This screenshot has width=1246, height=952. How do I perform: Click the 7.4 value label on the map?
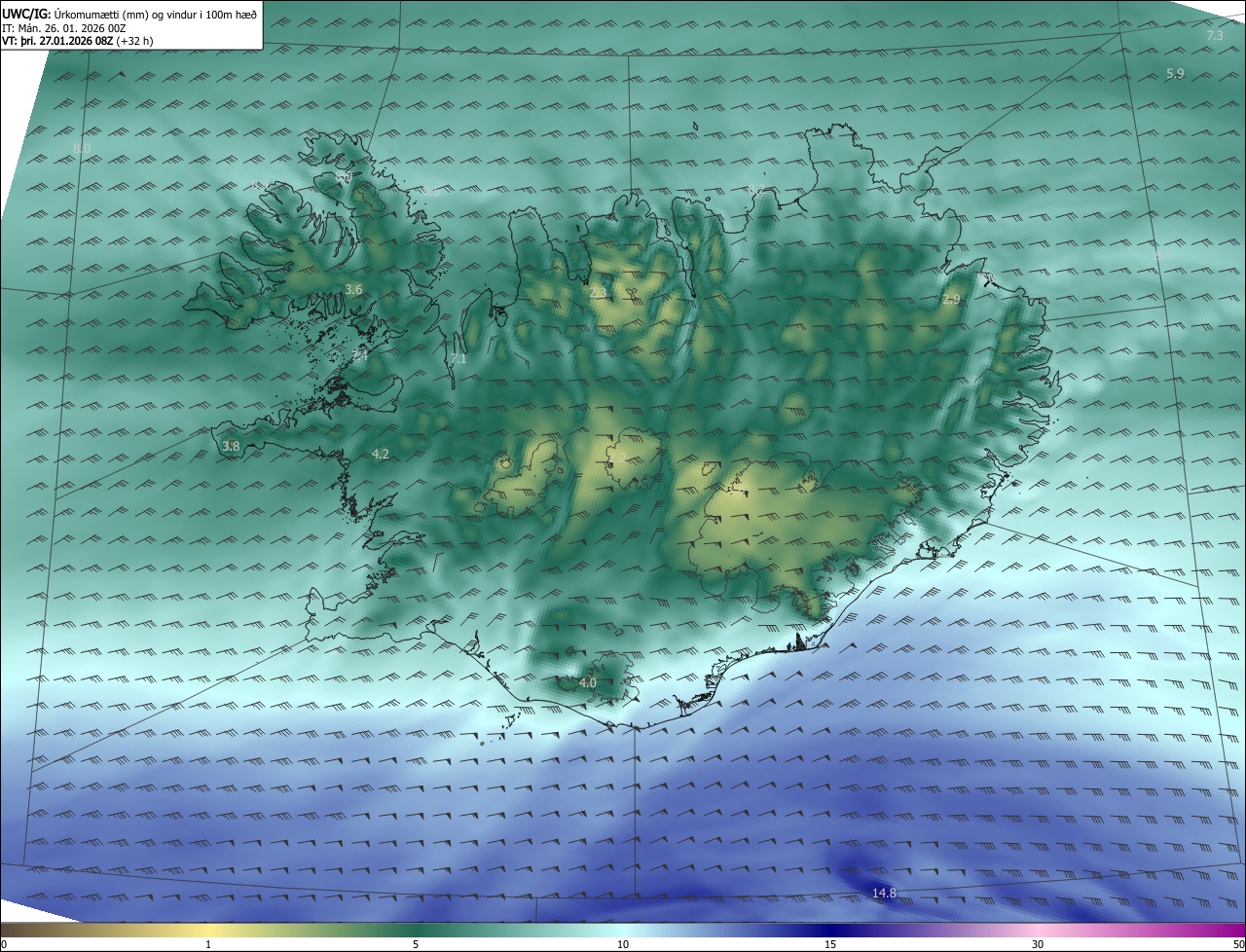[360, 356]
